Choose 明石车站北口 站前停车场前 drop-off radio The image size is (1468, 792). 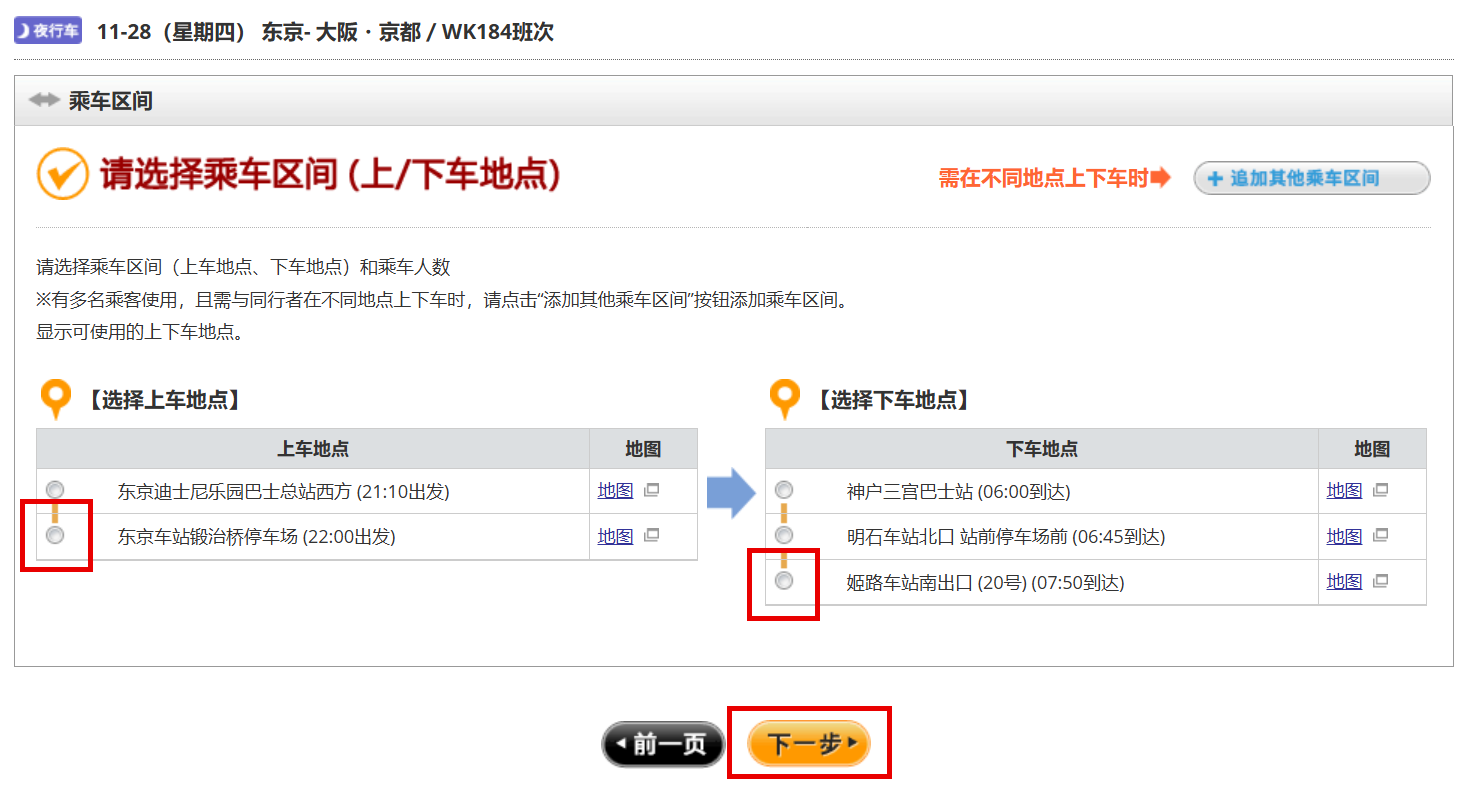point(784,535)
